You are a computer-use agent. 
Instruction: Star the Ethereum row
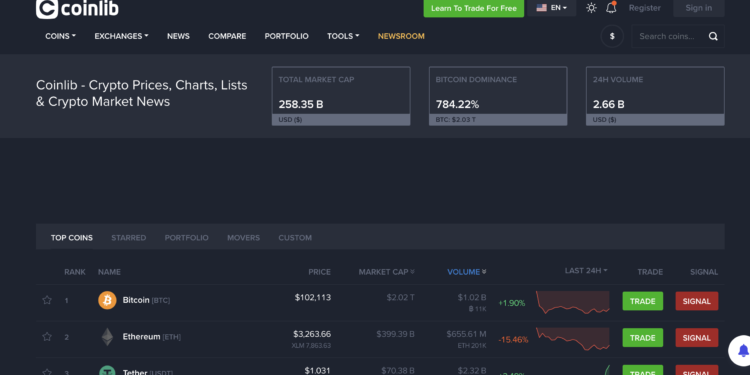(x=47, y=337)
